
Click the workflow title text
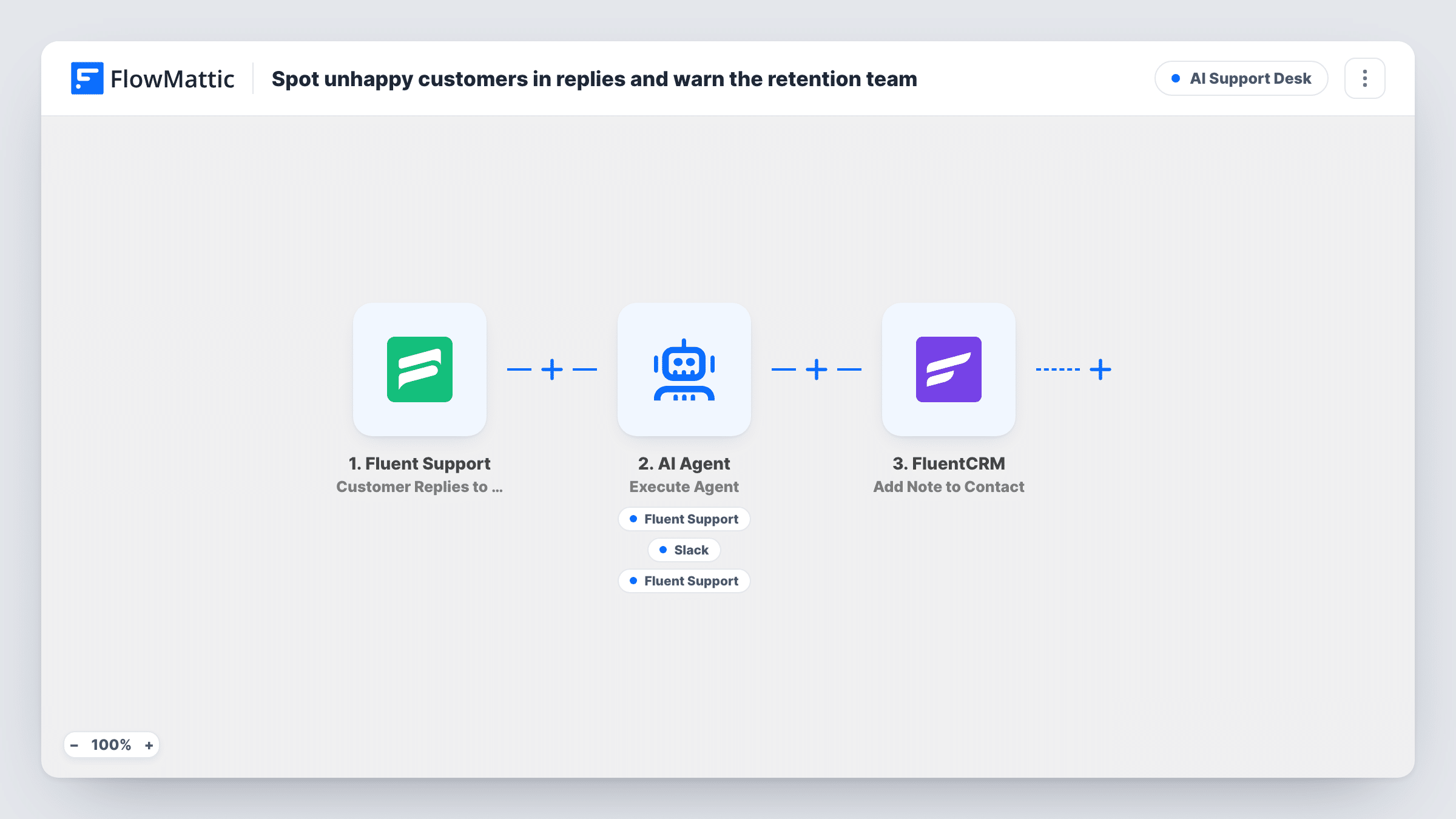pyautogui.click(x=595, y=79)
